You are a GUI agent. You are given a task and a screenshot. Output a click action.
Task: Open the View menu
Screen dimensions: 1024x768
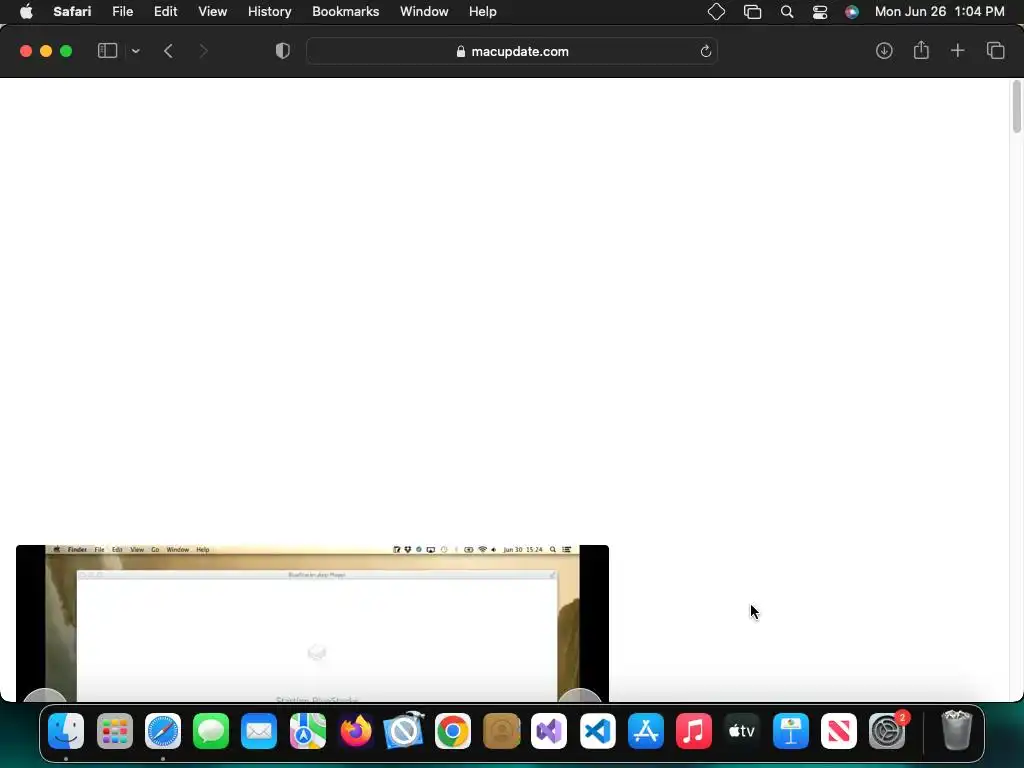(212, 12)
